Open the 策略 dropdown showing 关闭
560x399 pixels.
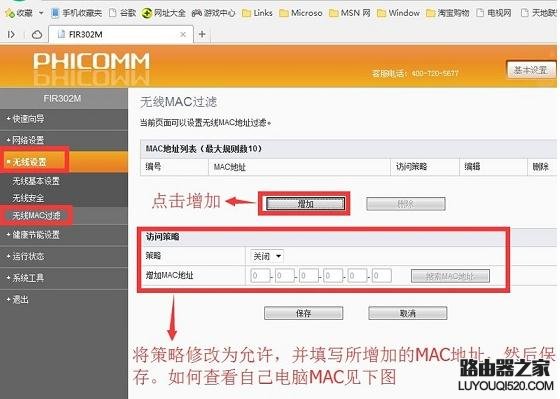tap(267, 256)
